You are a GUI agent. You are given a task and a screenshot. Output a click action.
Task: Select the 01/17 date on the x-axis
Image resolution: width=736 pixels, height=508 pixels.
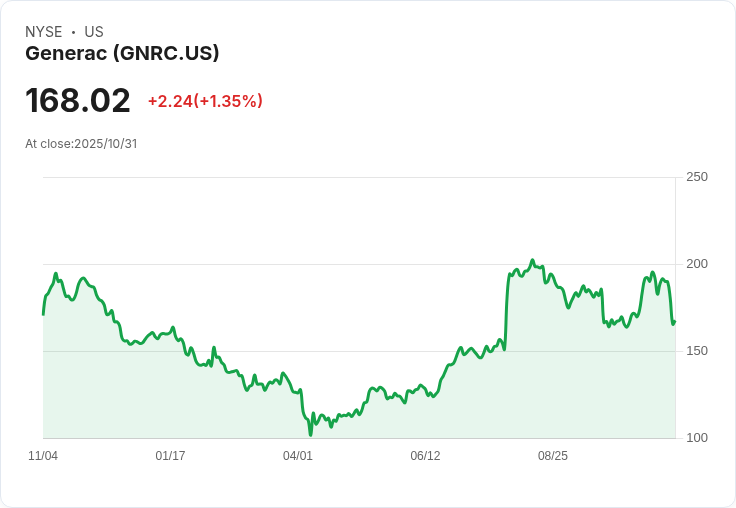tap(170, 456)
